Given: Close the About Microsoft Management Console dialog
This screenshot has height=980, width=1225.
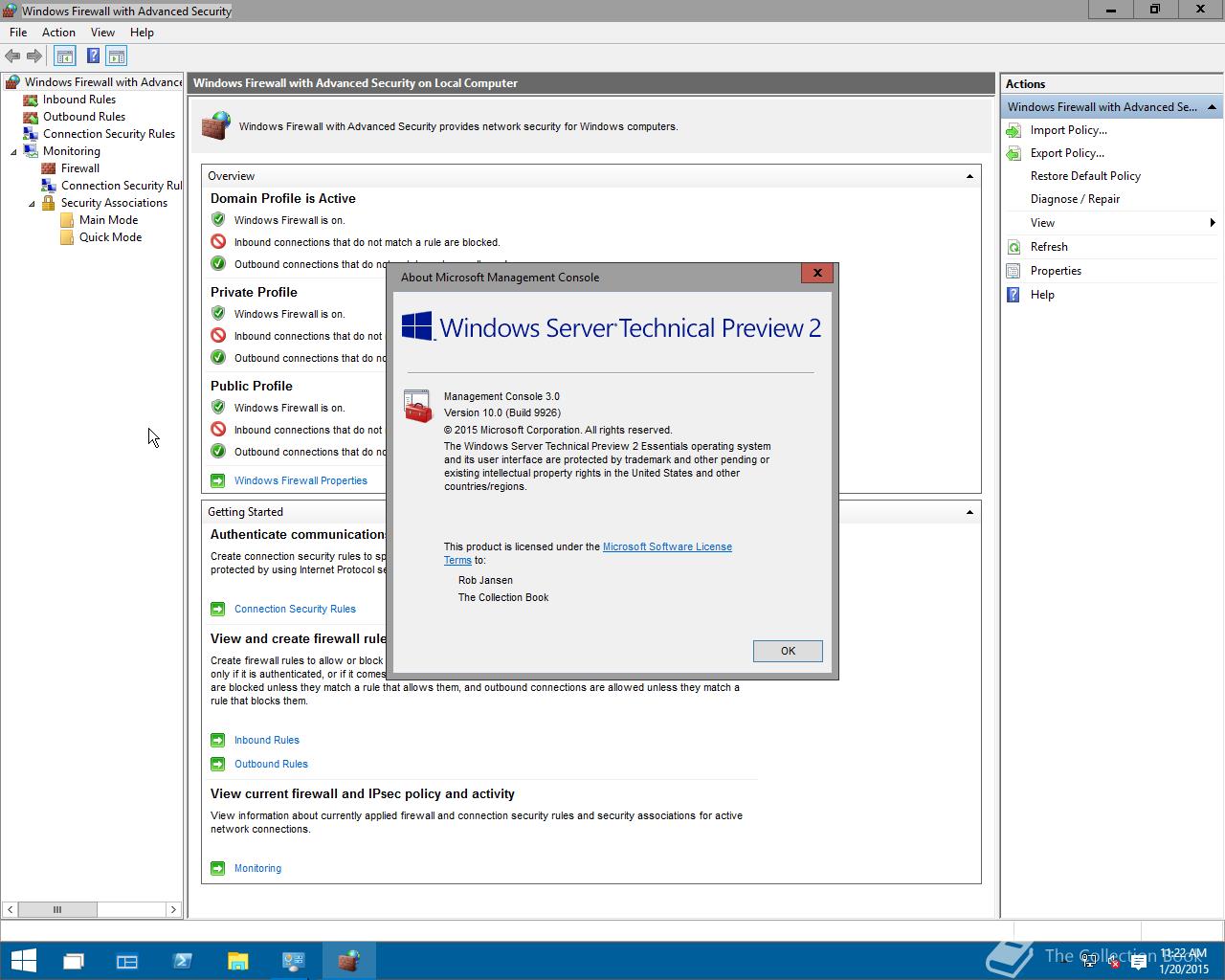Looking at the screenshot, I should [817, 273].
